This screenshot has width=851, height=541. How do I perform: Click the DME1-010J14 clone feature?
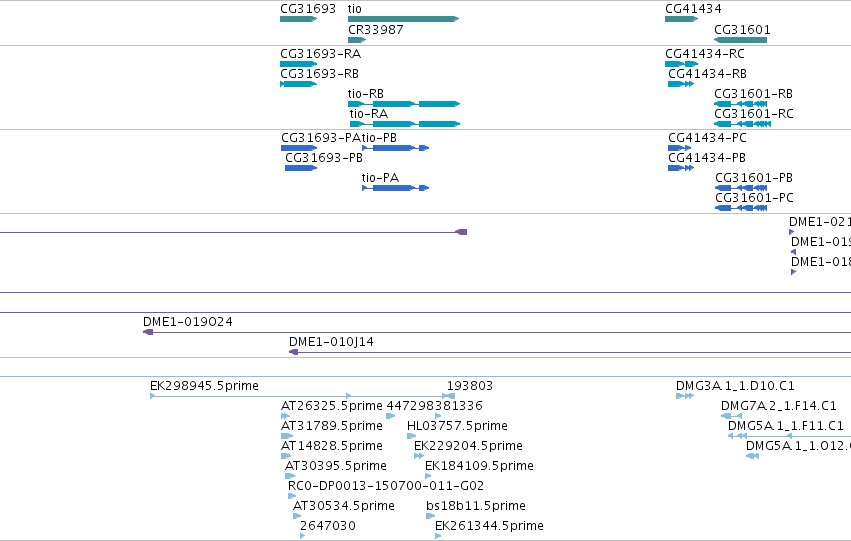(x=570, y=352)
